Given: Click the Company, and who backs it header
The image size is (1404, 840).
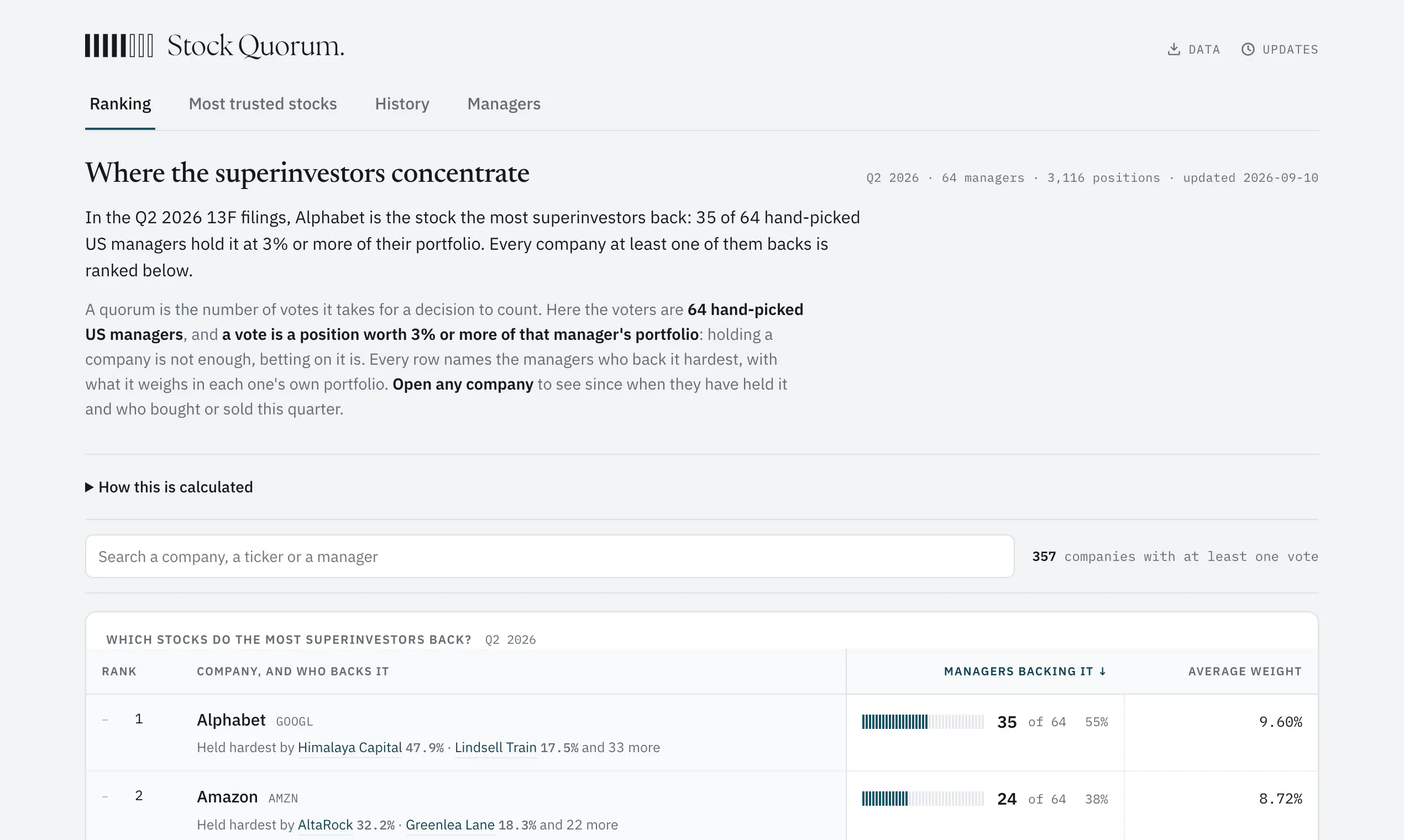Looking at the screenshot, I should [293, 671].
